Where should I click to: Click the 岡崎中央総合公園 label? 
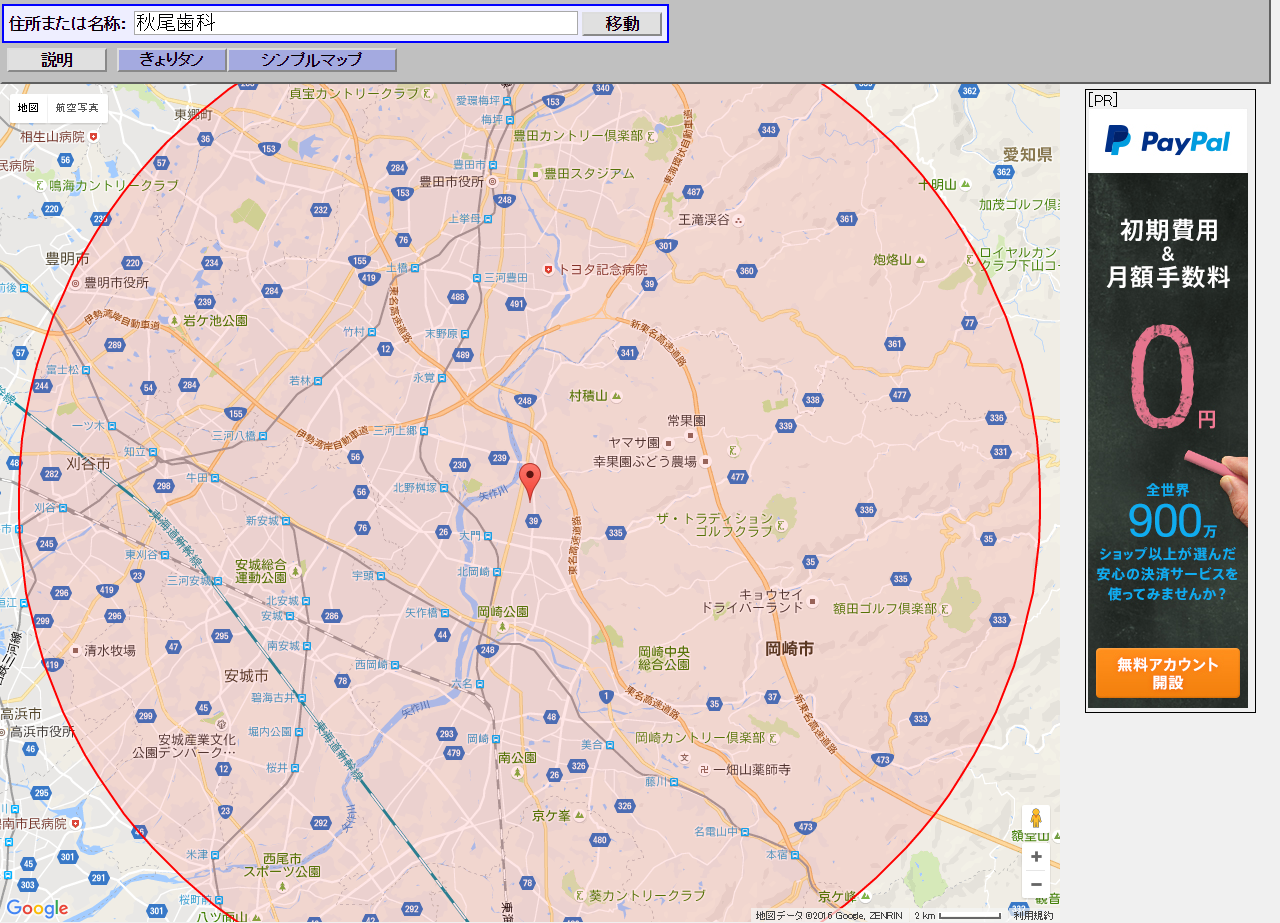(664, 657)
